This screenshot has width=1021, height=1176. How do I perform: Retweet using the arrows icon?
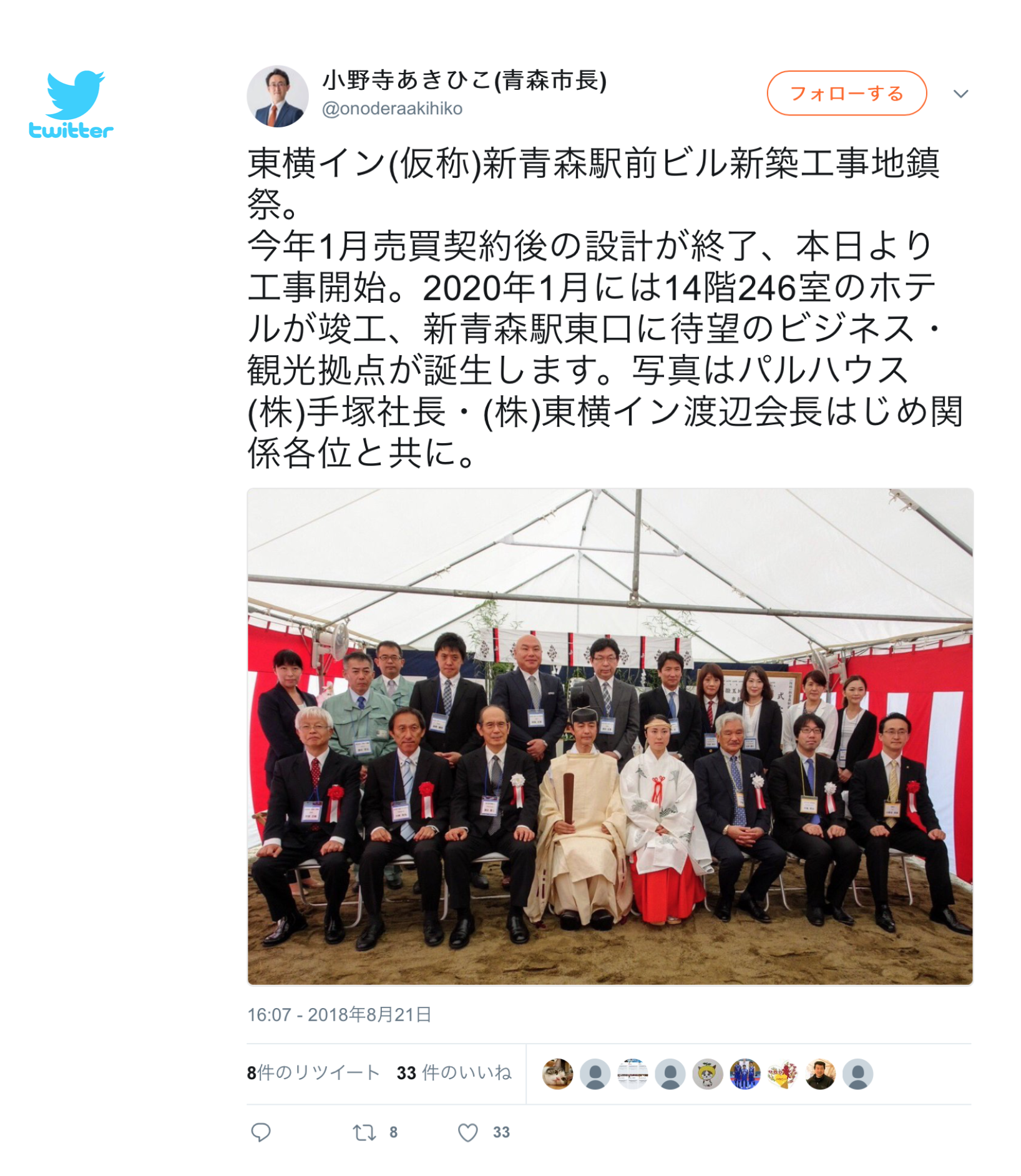click(364, 1132)
